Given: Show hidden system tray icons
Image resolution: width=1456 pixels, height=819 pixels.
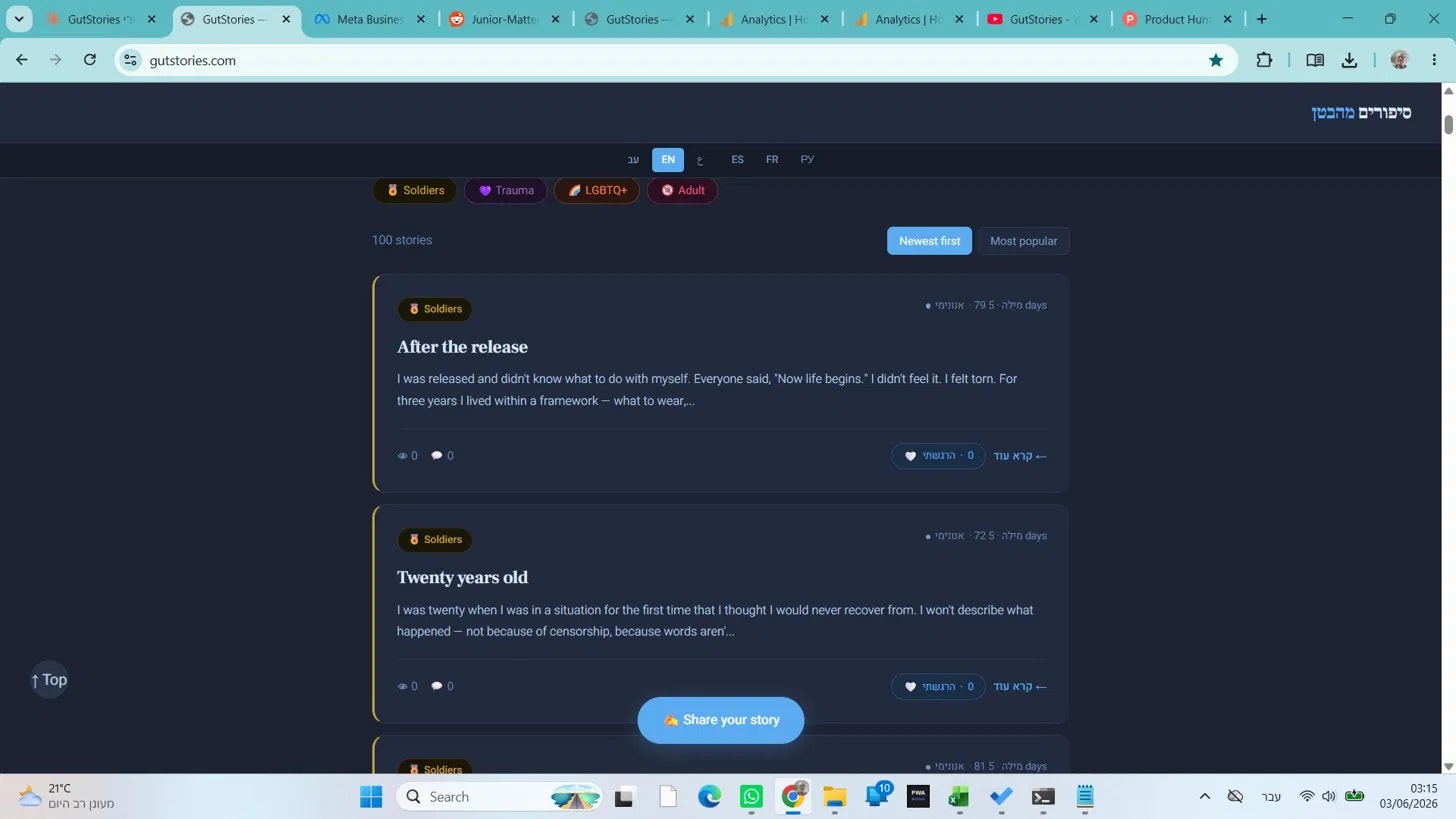Looking at the screenshot, I should (1204, 797).
